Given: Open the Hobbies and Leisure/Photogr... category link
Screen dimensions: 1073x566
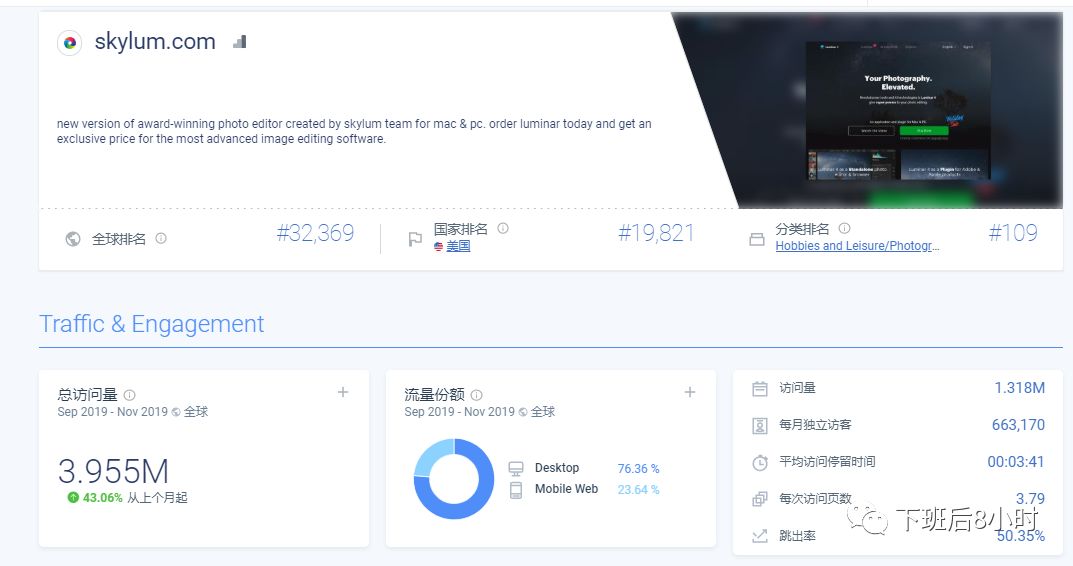Looking at the screenshot, I should [857, 246].
